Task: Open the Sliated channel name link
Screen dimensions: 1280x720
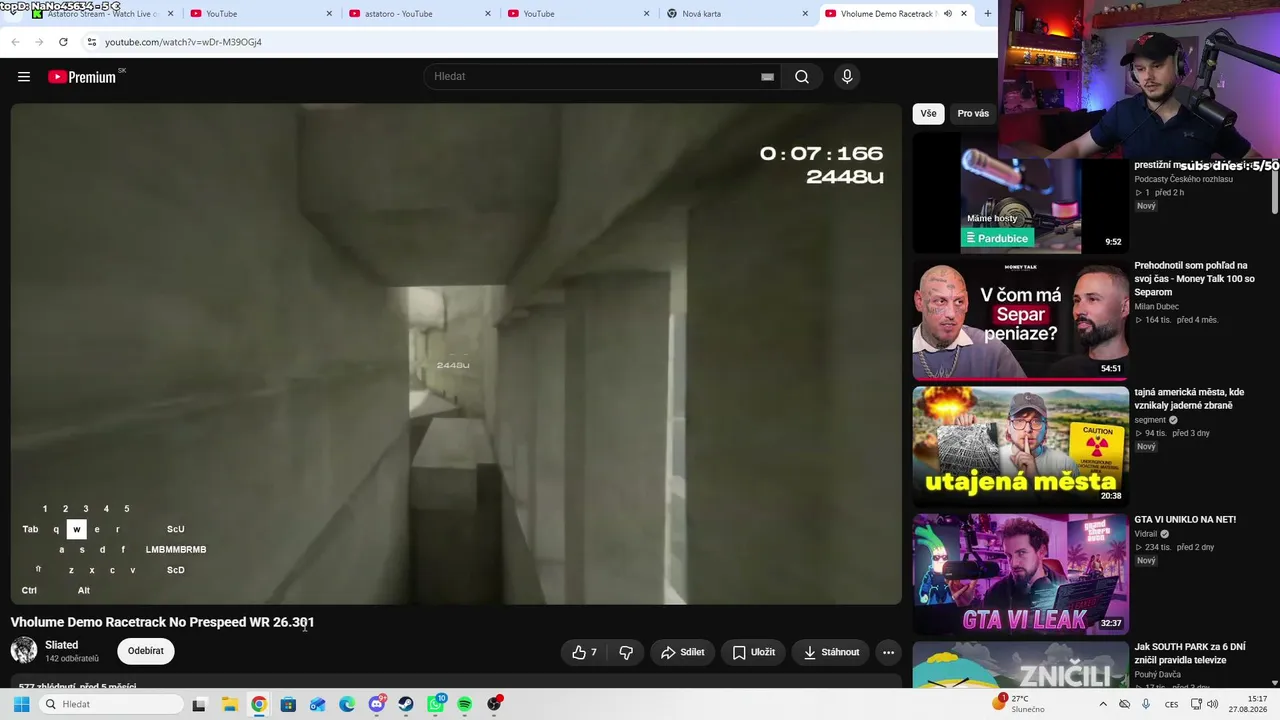Action: coord(61,645)
